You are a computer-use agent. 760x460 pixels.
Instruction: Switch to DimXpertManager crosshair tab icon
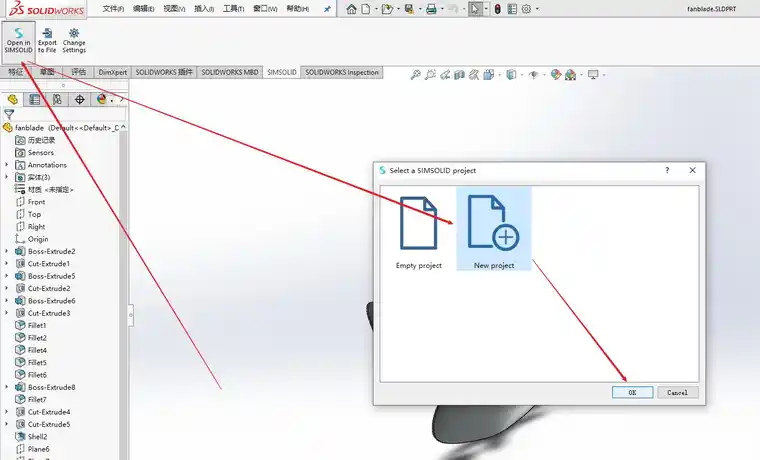(x=79, y=99)
